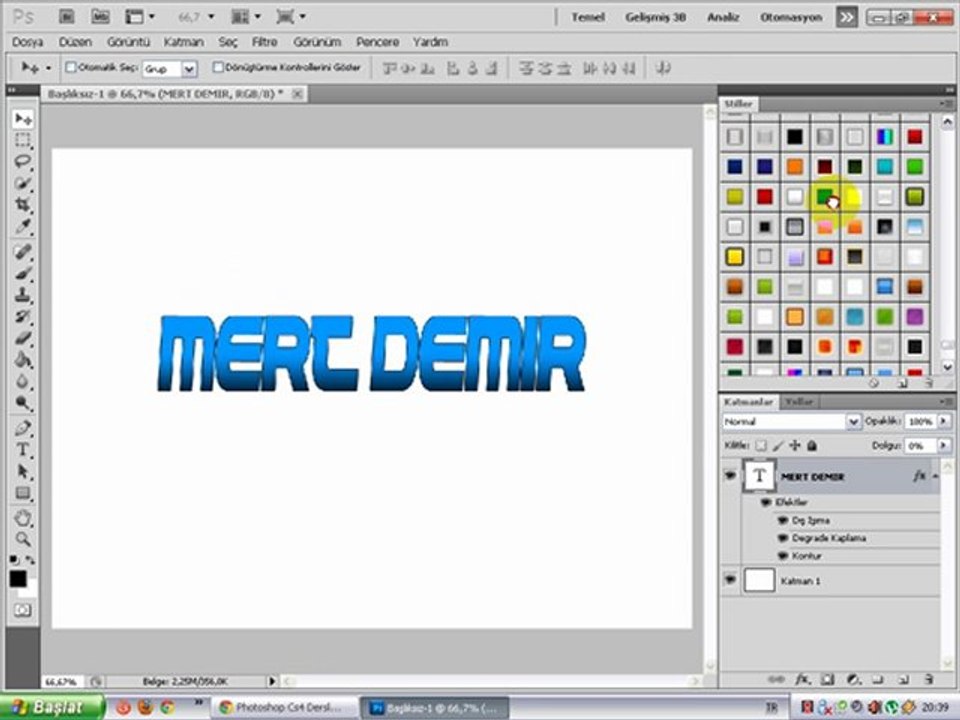
Task: Open the Düzen menu
Action: pos(75,42)
